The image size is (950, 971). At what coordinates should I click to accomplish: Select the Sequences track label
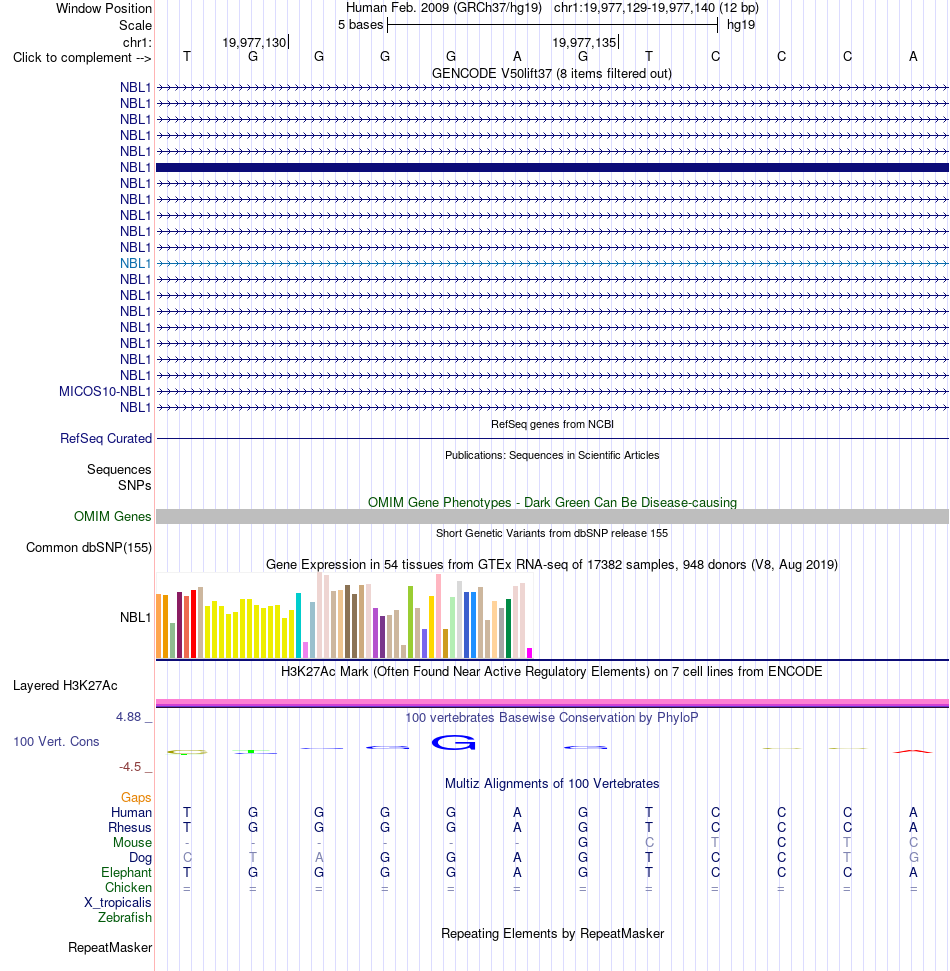click(x=119, y=469)
